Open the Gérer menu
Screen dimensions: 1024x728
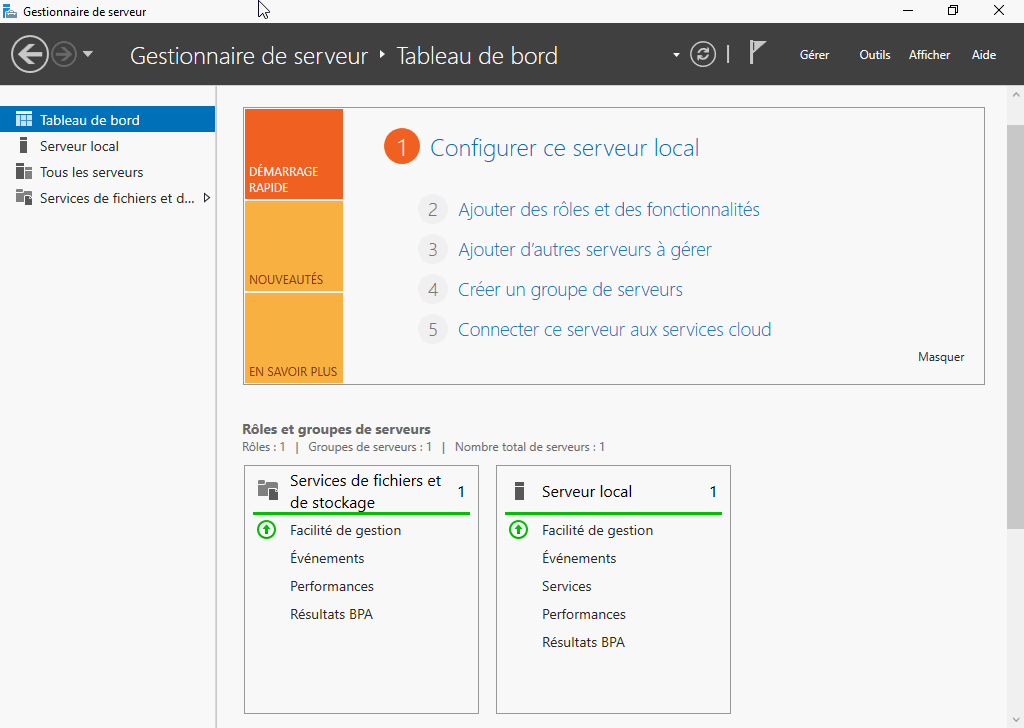tap(814, 55)
